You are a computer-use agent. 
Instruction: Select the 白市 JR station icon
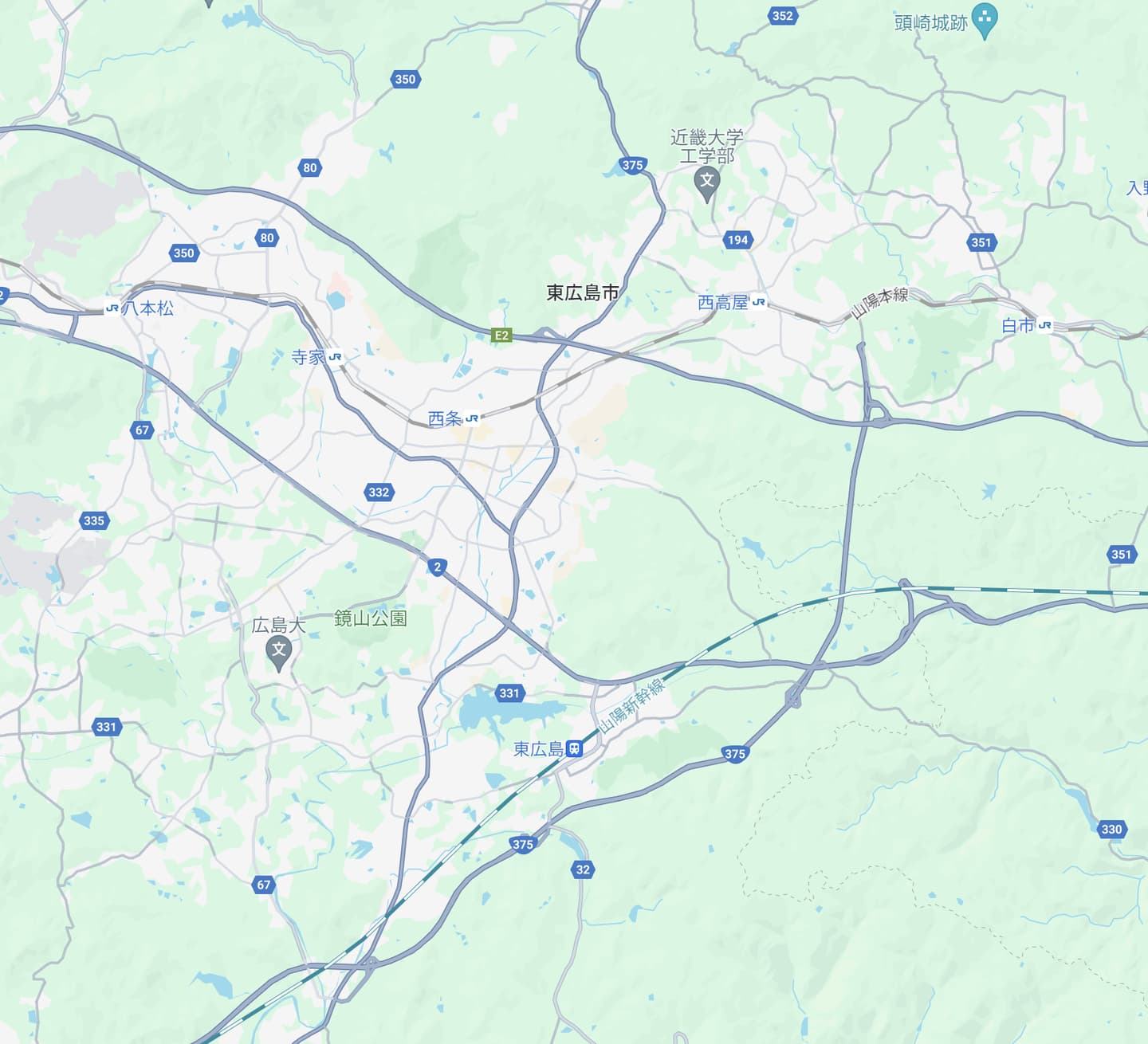pos(1044,325)
